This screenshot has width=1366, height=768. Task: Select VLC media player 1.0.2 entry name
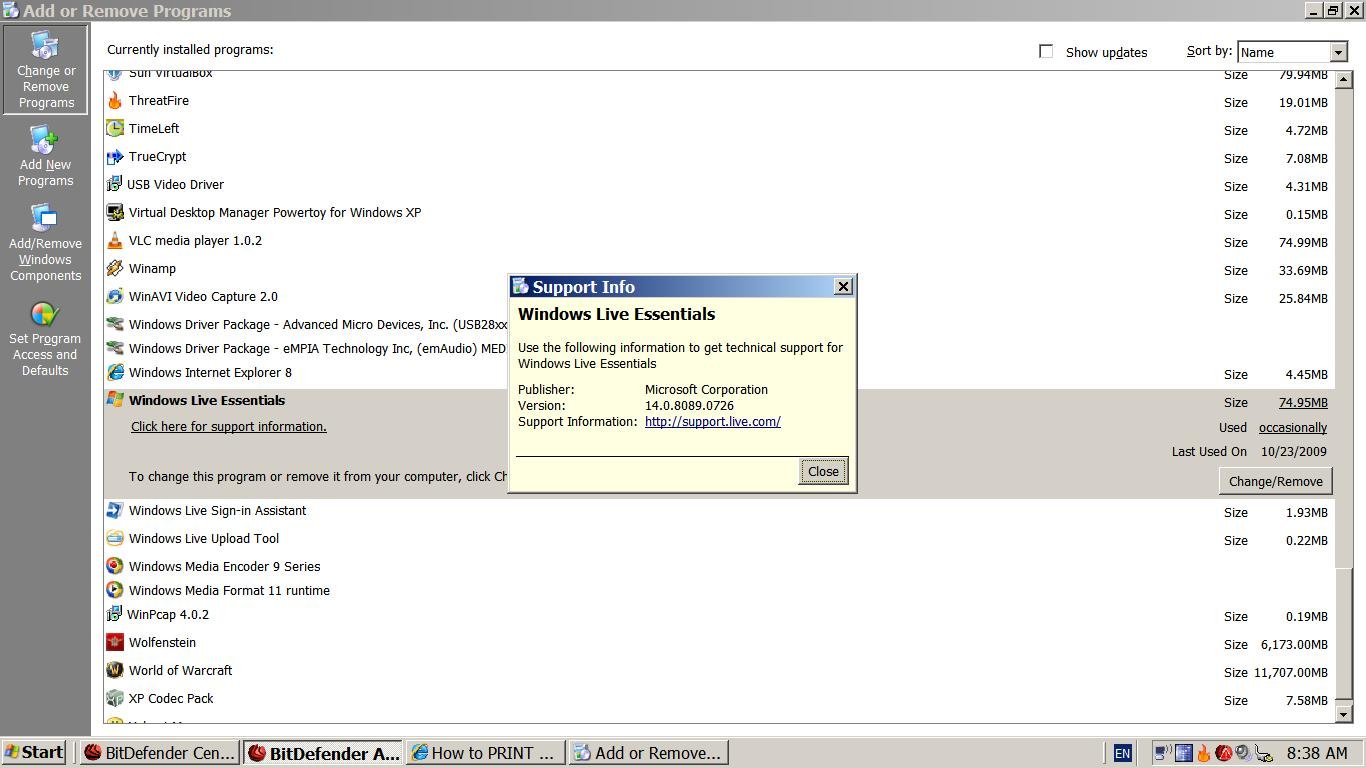195,241
